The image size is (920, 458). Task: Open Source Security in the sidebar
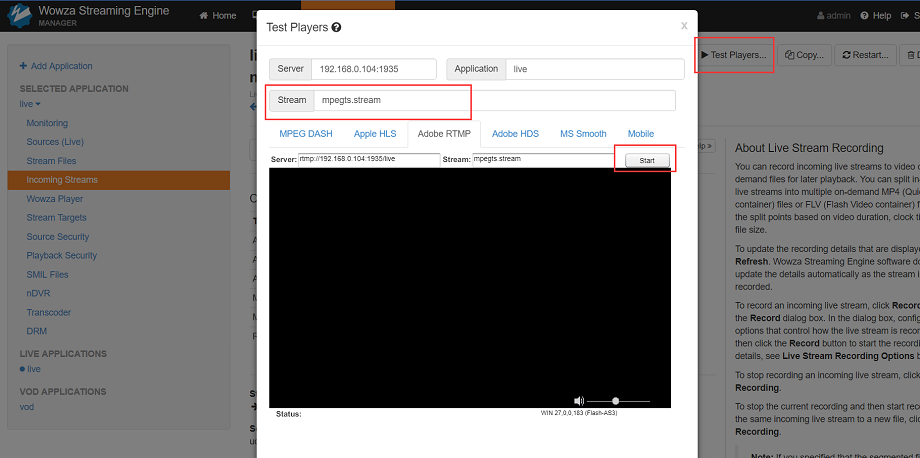[x=58, y=237]
